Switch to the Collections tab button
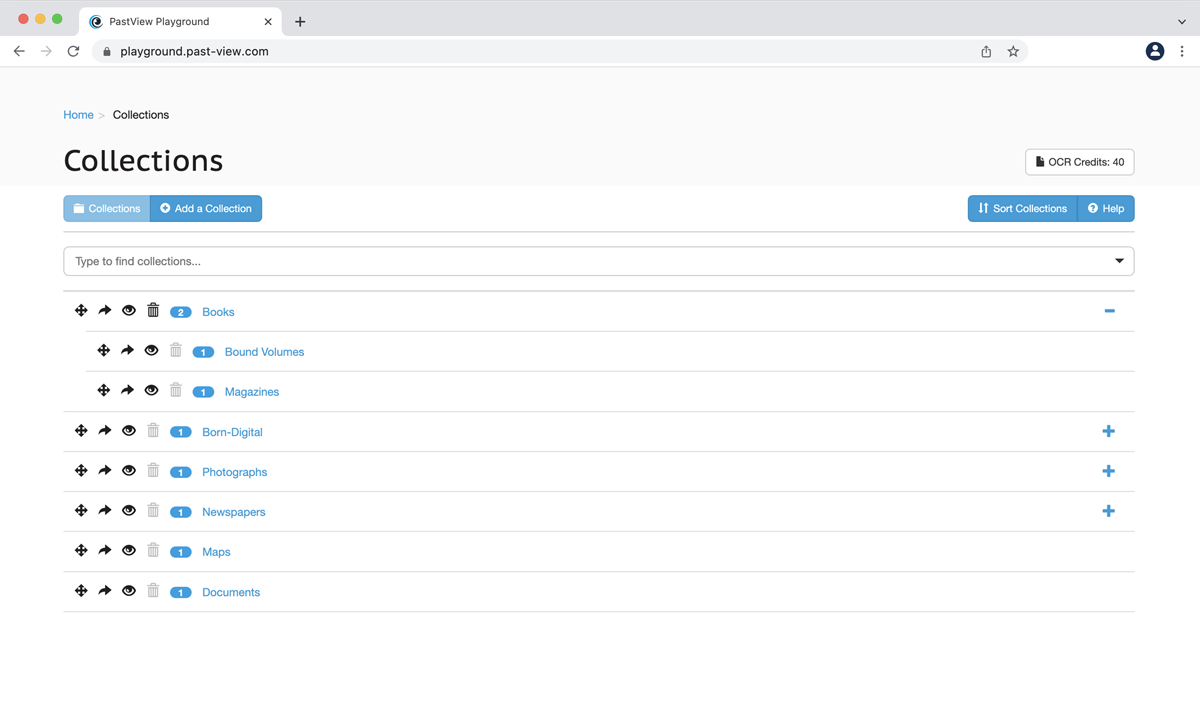Viewport: 1200px width, 716px height. [x=107, y=208]
